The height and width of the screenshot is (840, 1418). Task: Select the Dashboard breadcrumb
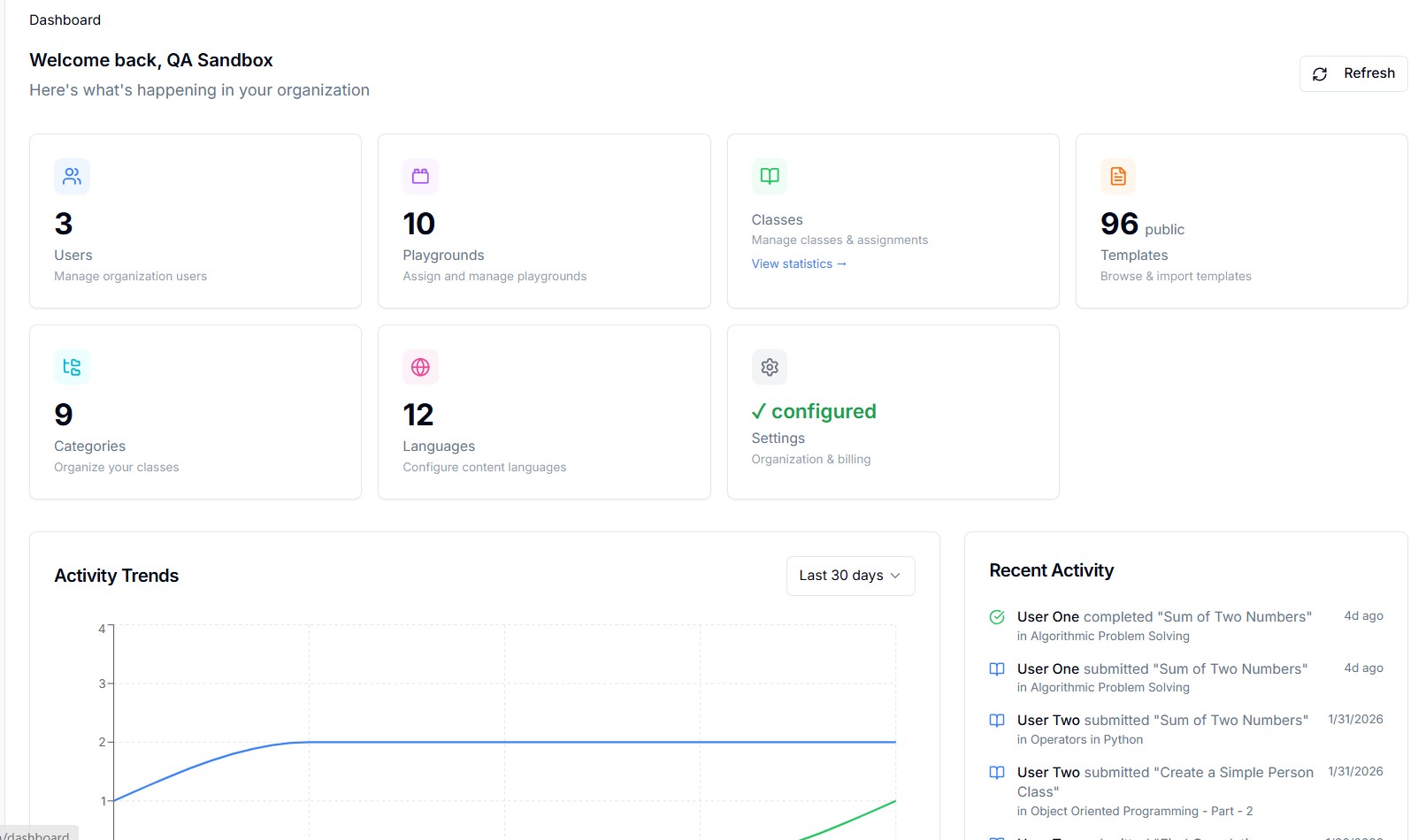pyautogui.click(x=65, y=19)
